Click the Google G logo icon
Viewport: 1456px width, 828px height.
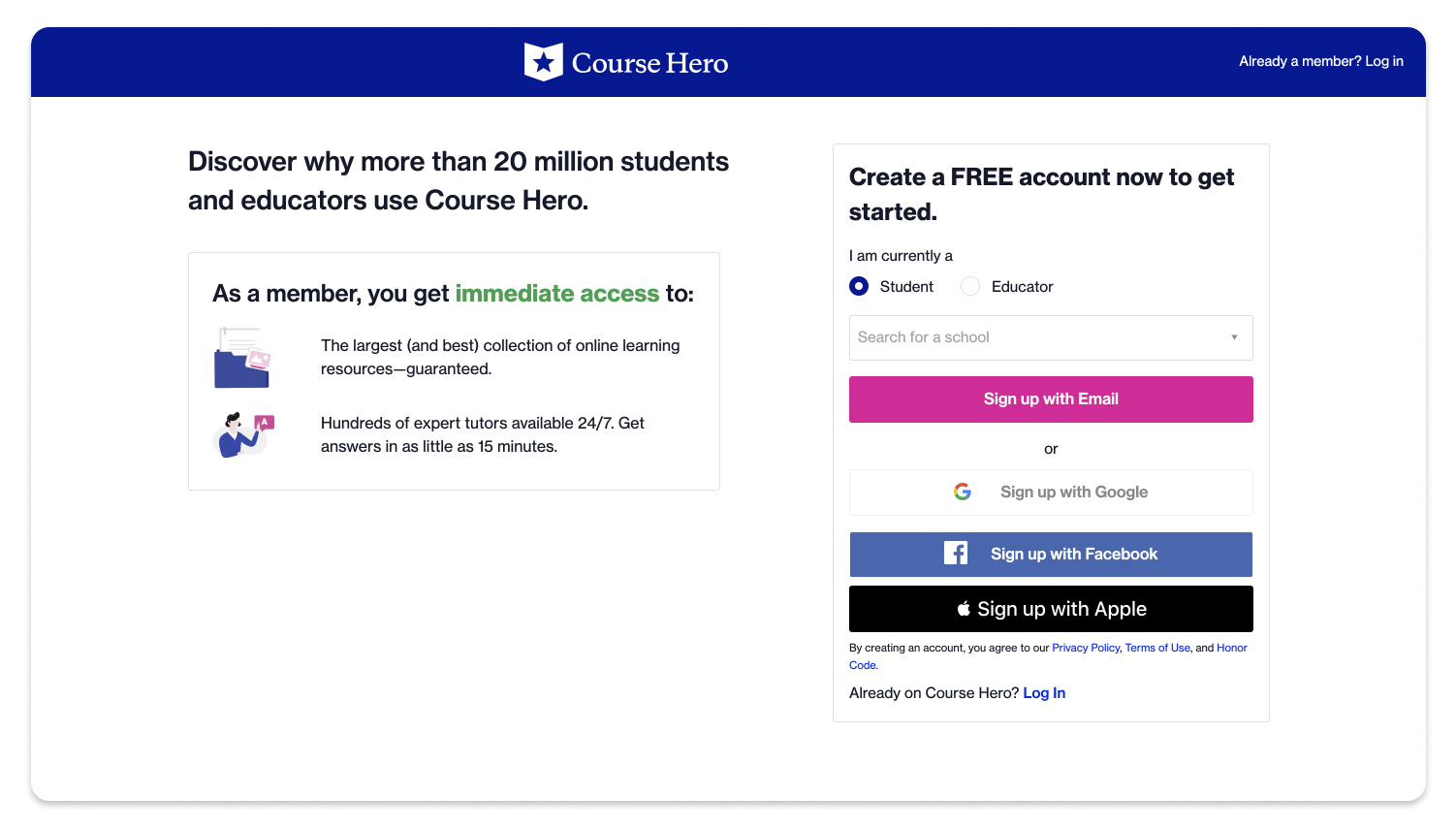(963, 493)
